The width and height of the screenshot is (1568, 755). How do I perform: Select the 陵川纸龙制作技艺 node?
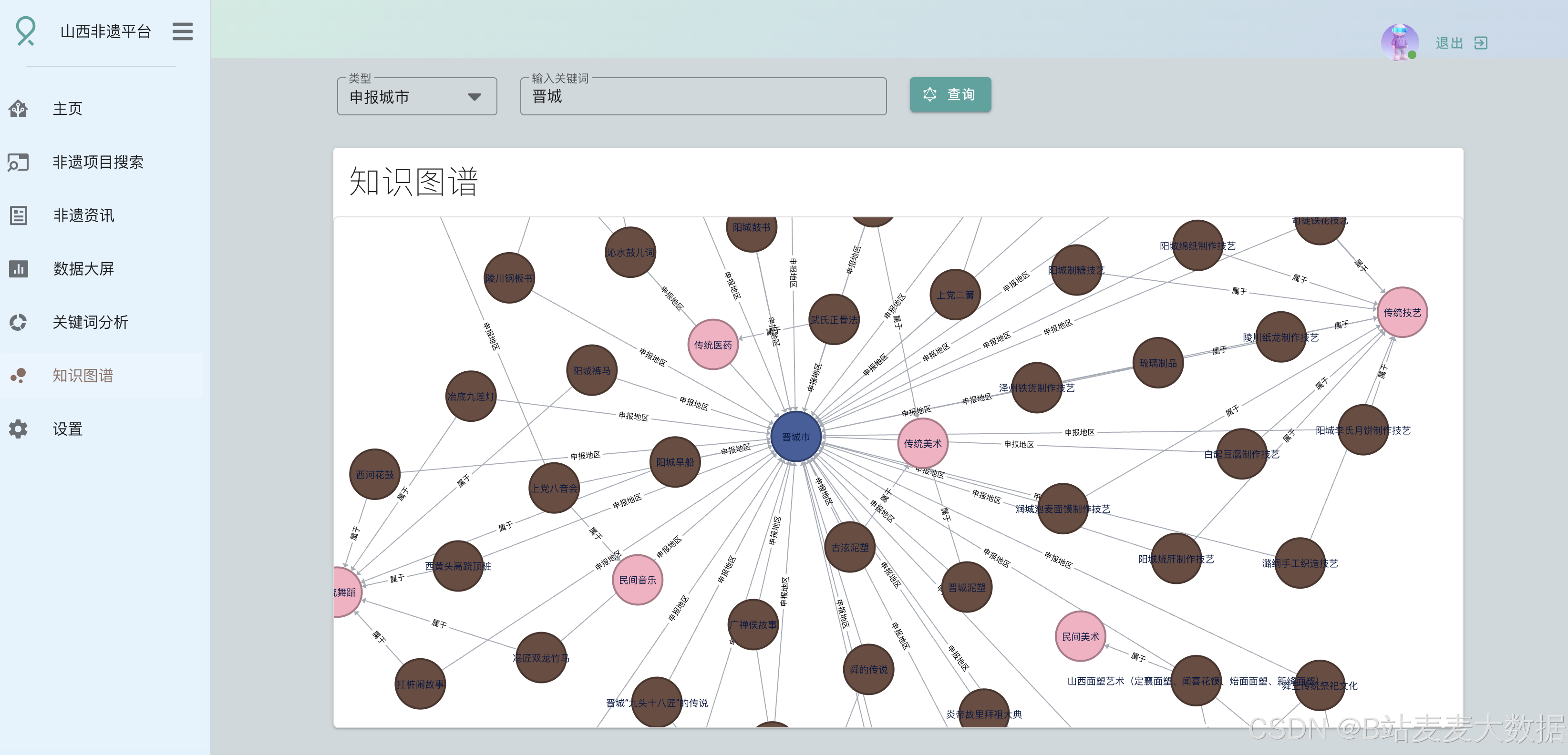pyautogui.click(x=1281, y=337)
